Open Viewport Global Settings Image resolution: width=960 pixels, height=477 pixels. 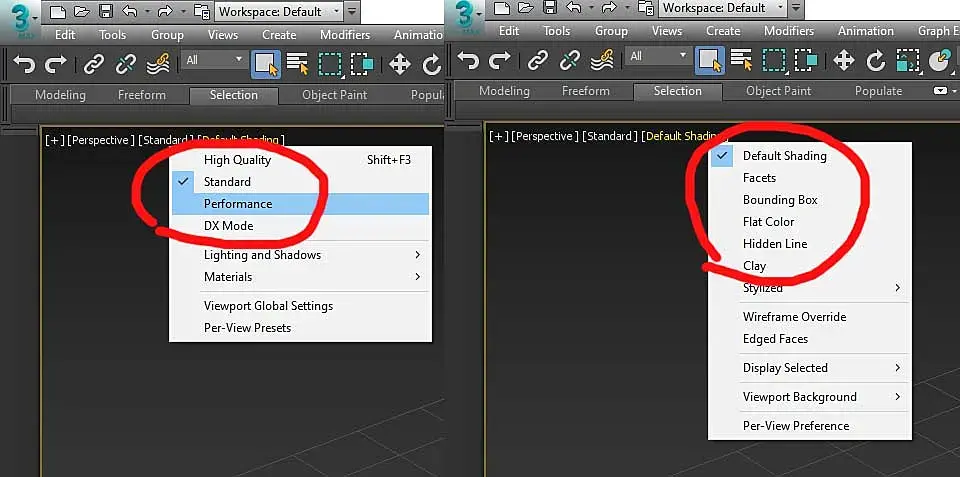point(300,306)
